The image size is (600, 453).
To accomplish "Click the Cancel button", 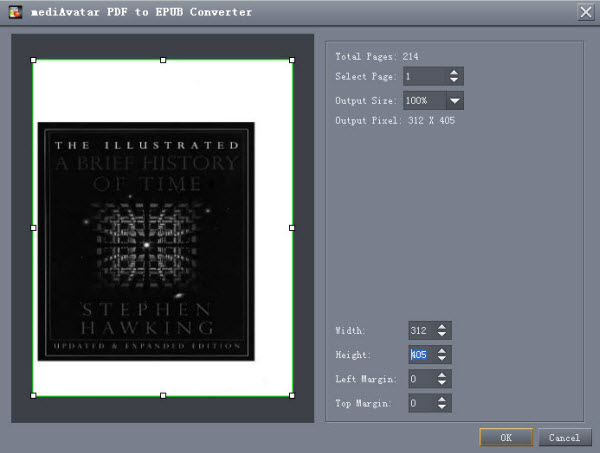I will click(x=565, y=437).
